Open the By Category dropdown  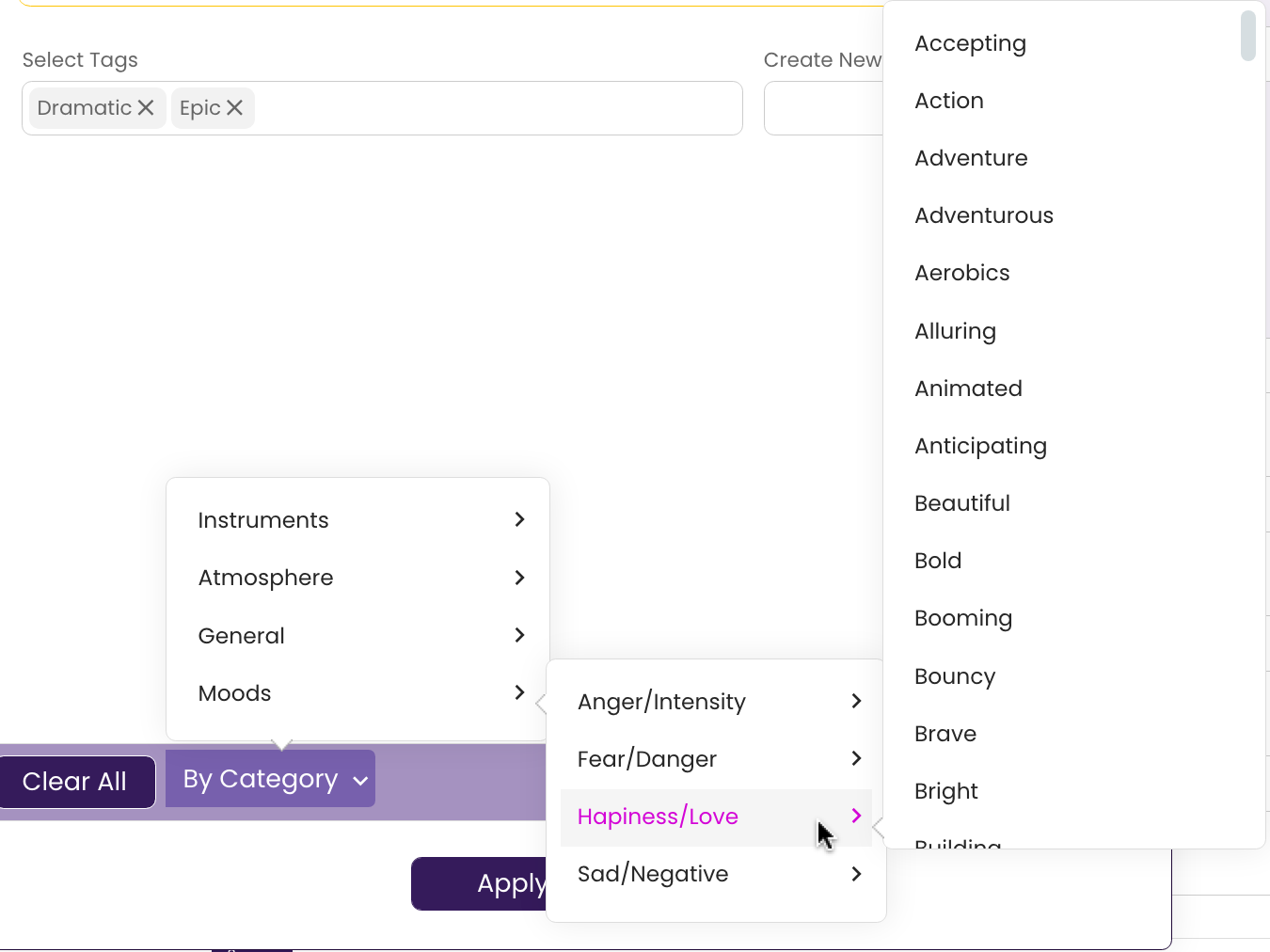[270, 779]
